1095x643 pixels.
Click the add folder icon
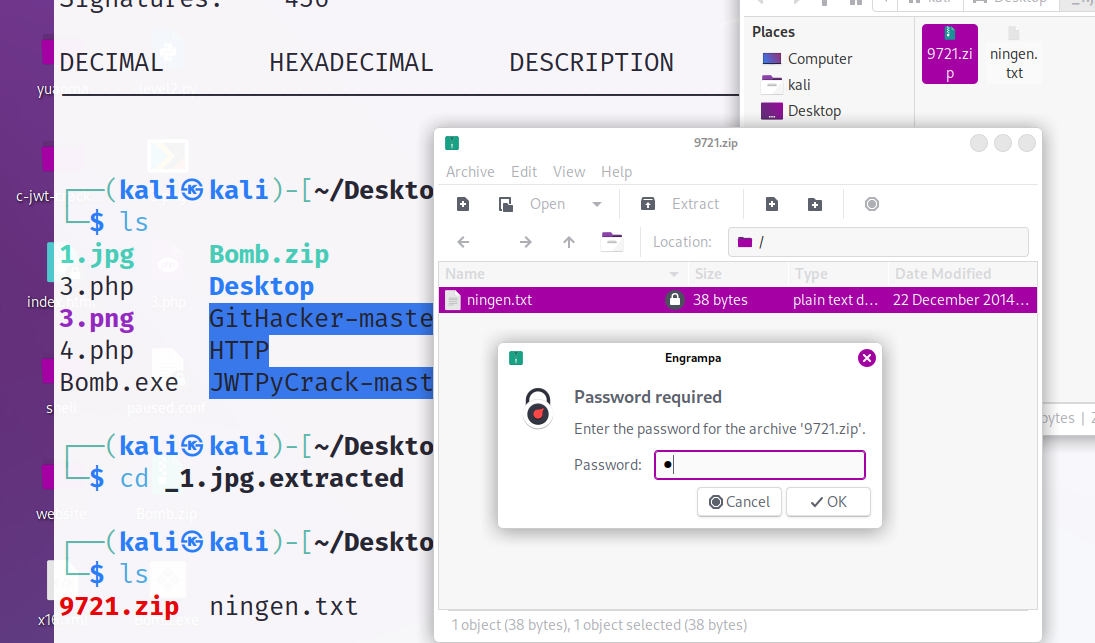815,204
